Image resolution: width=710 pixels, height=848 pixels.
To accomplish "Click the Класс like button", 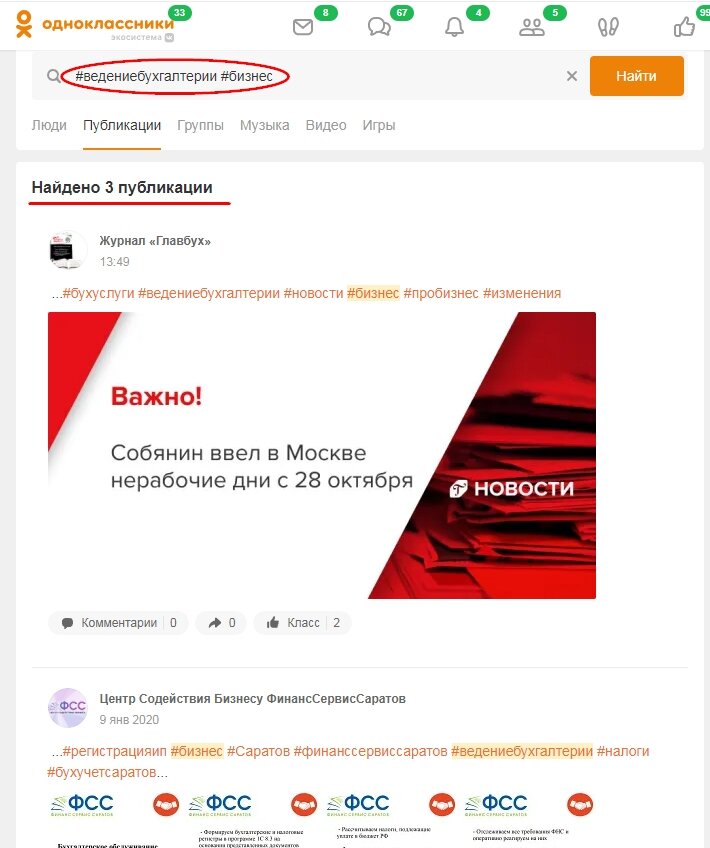I will (x=303, y=622).
